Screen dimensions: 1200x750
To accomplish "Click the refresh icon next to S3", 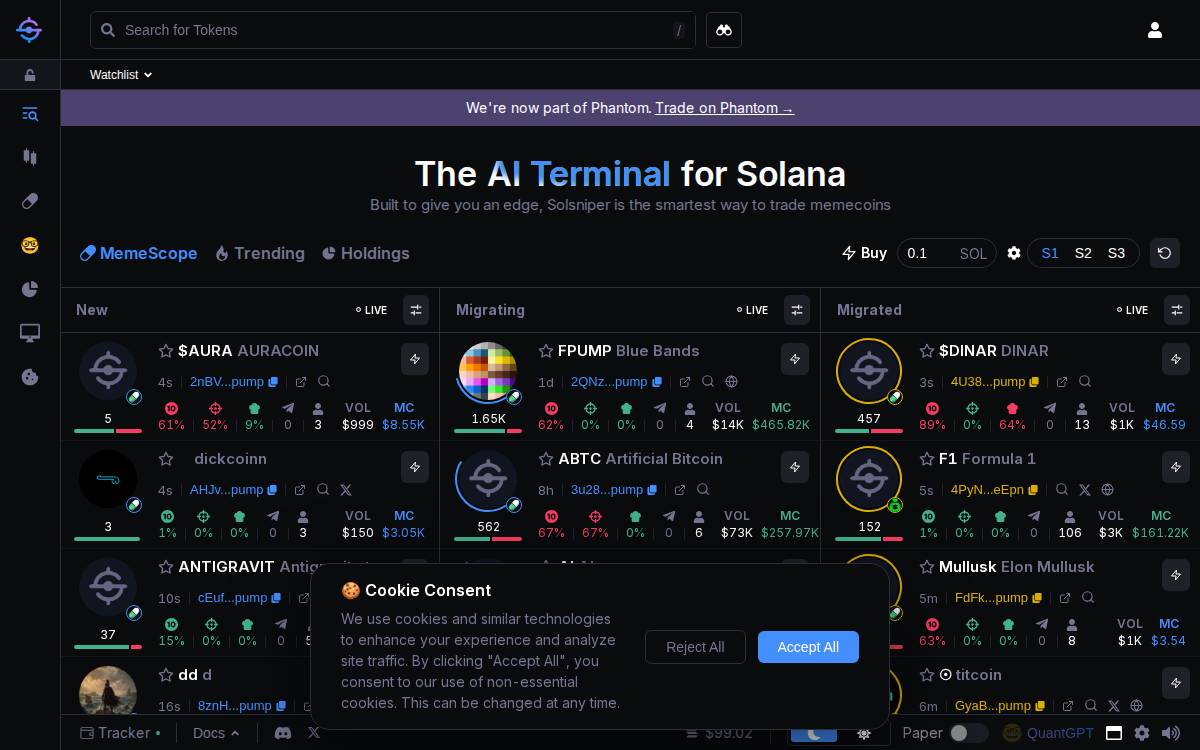I will (1165, 253).
